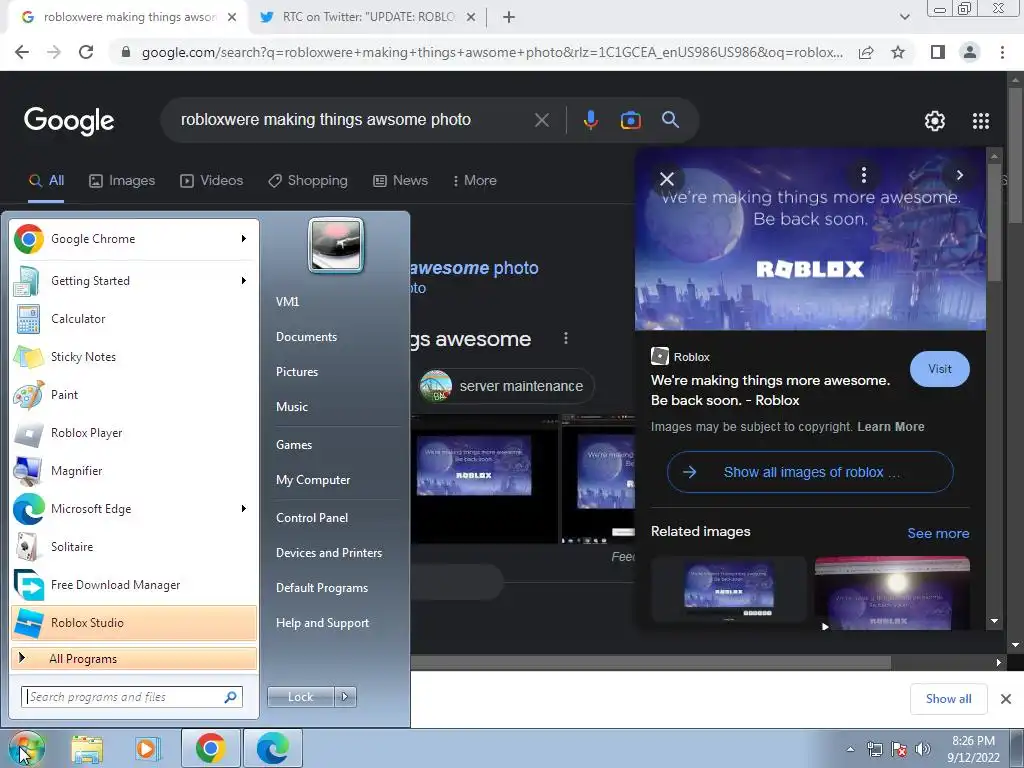The height and width of the screenshot is (768, 1024).
Task: Open Devices and Printers
Action: tap(328, 553)
